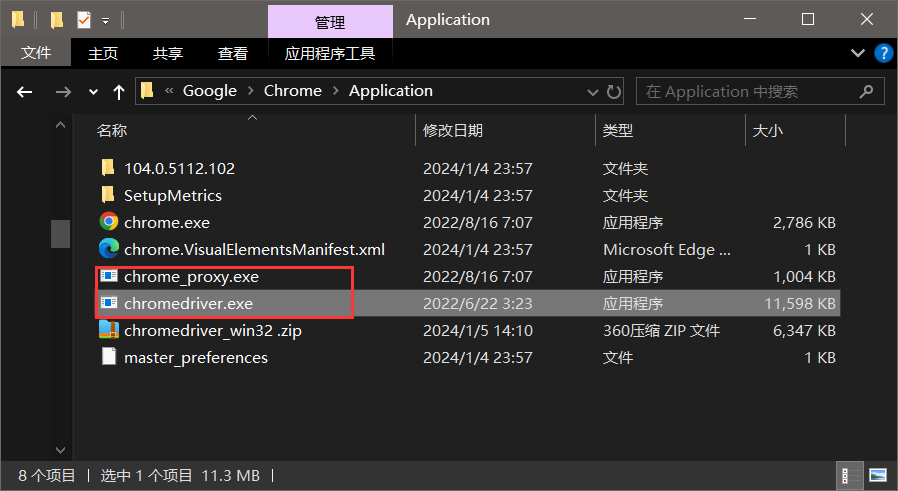This screenshot has width=898, height=491.
Task: Select chromedriver.exe file name
Action: point(188,303)
